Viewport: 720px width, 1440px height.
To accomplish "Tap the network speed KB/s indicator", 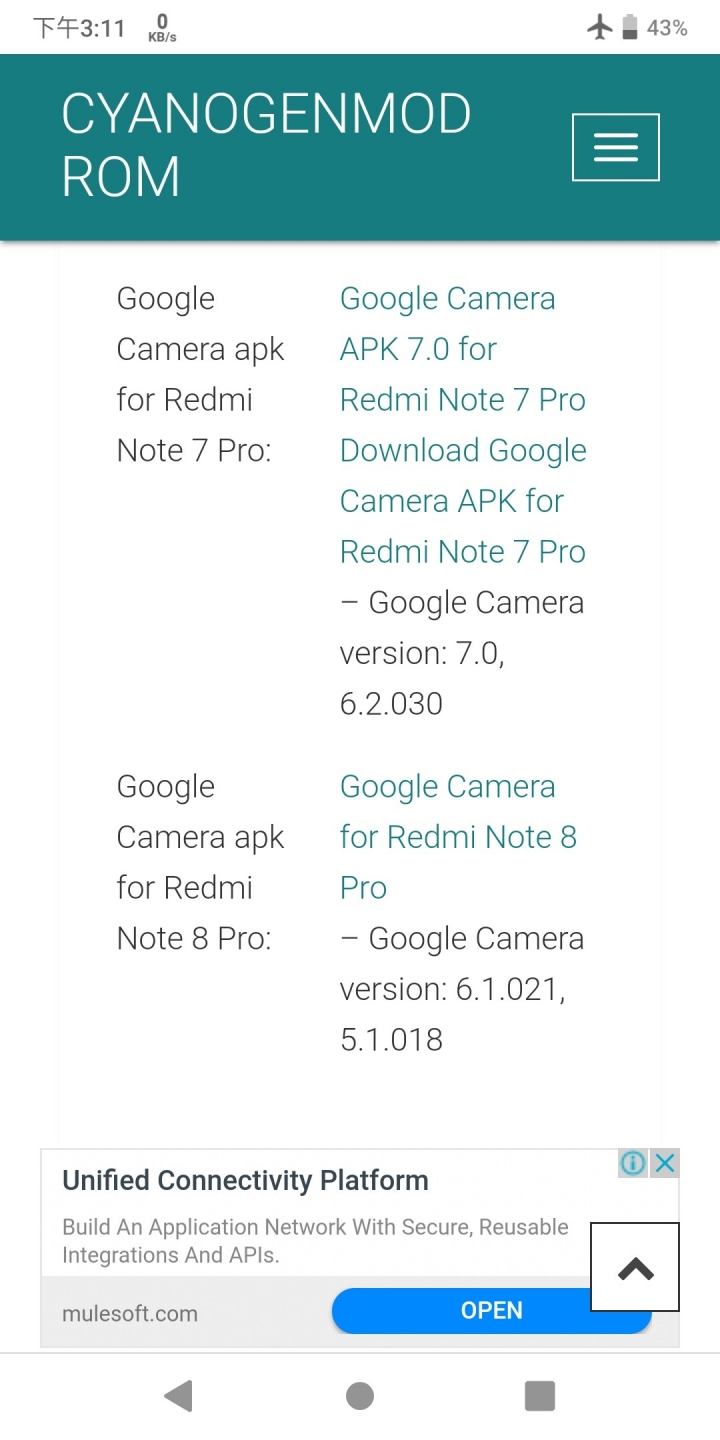I will point(162,28).
